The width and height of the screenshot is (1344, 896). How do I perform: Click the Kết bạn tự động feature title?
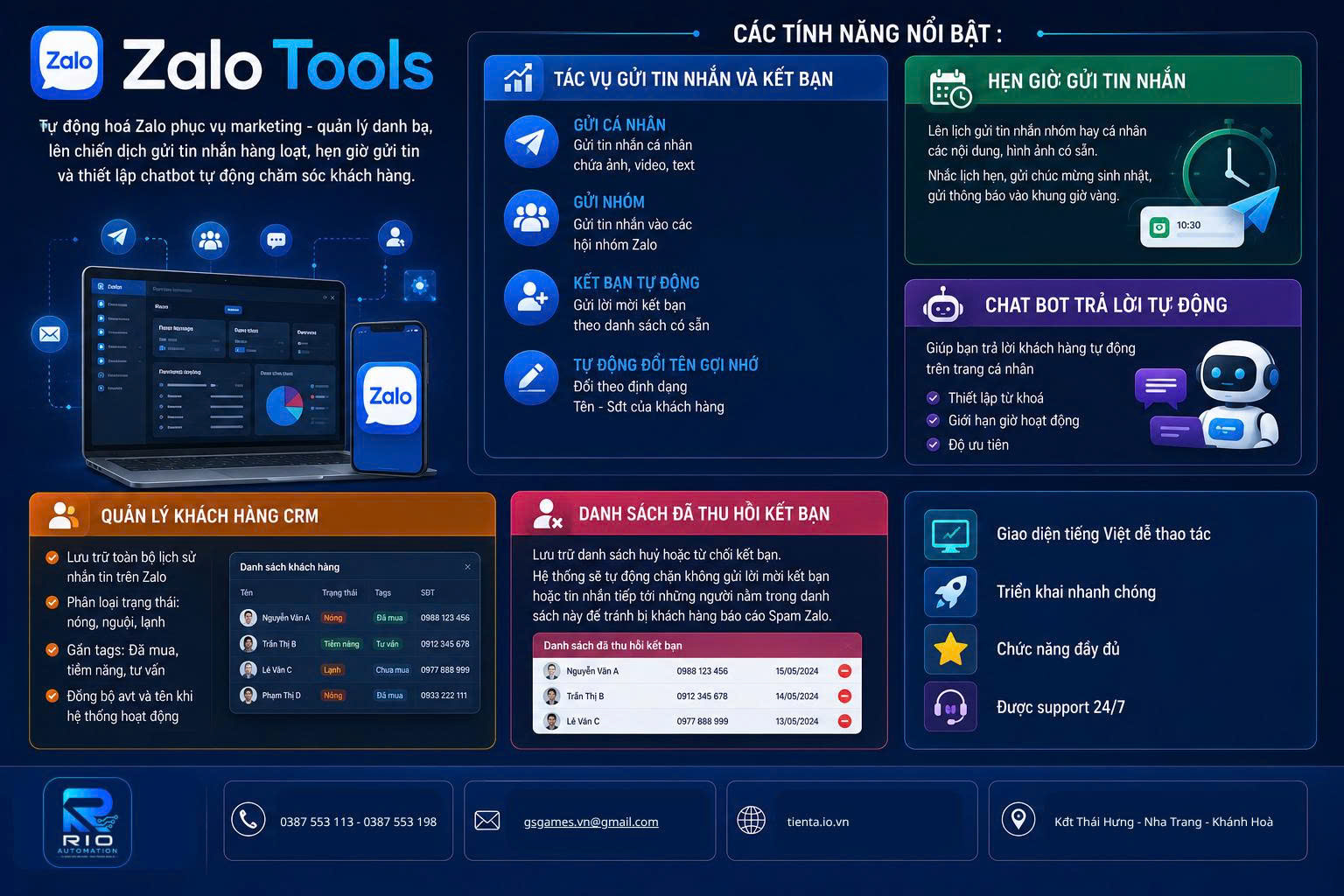click(636, 283)
